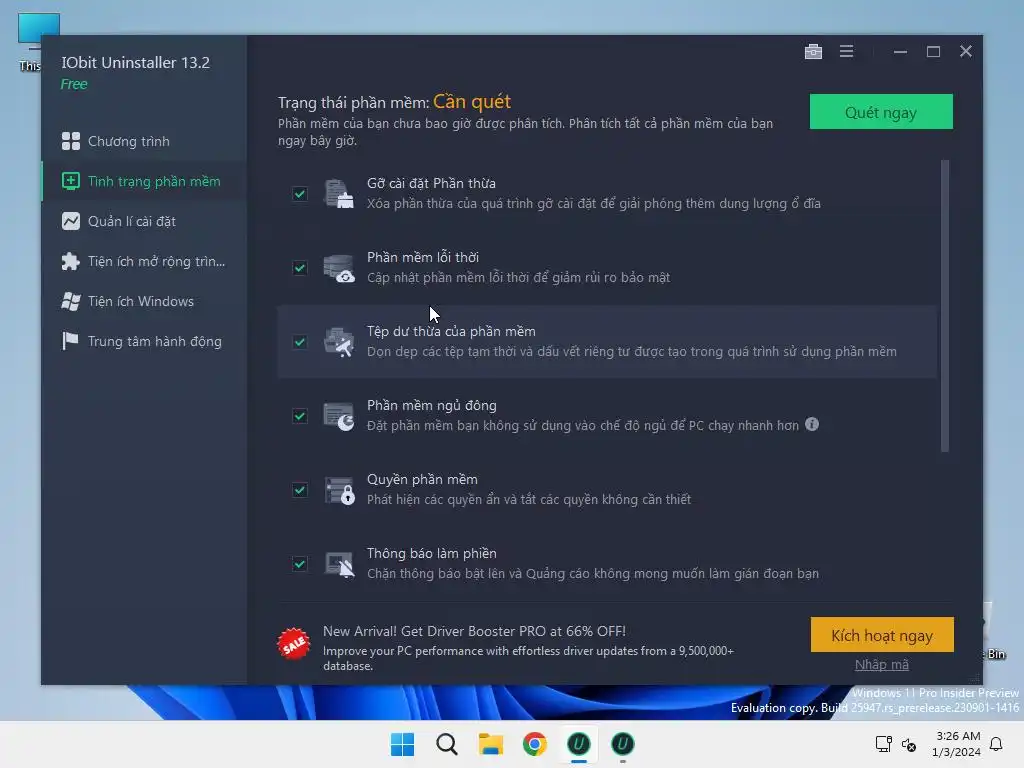The height and width of the screenshot is (768, 1024).
Task: Click the network icon in system tray
Action: (884, 744)
